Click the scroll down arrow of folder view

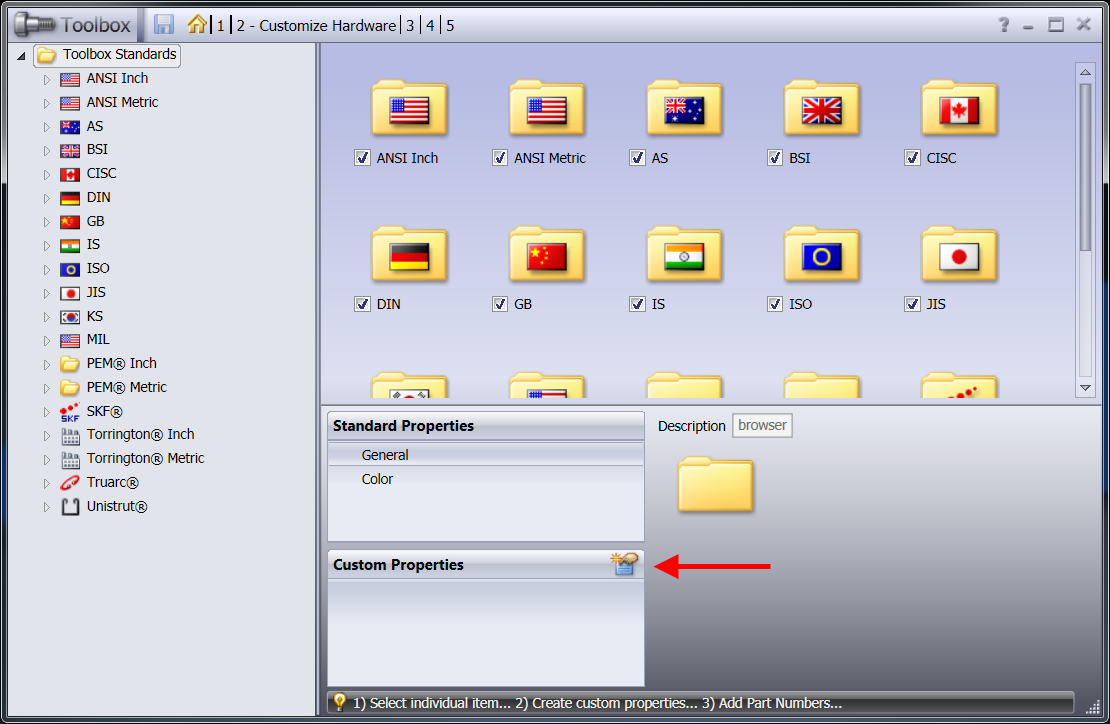(x=1085, y=388)
